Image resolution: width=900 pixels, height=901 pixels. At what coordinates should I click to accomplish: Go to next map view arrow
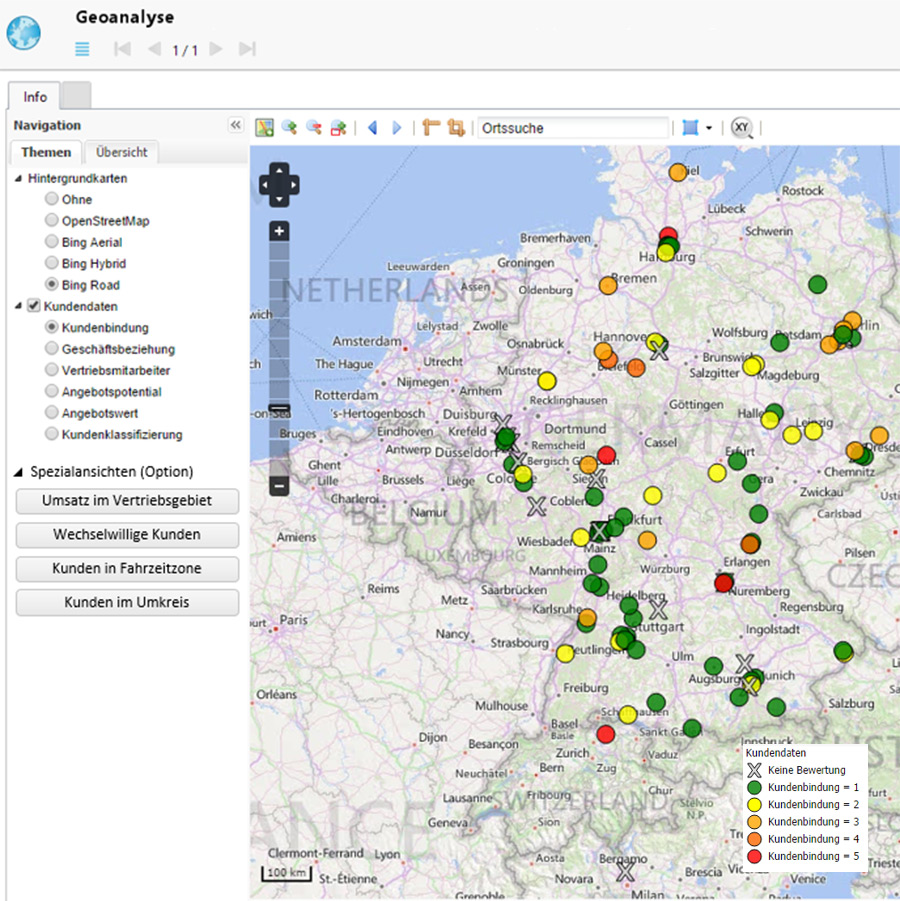point(397,128)
